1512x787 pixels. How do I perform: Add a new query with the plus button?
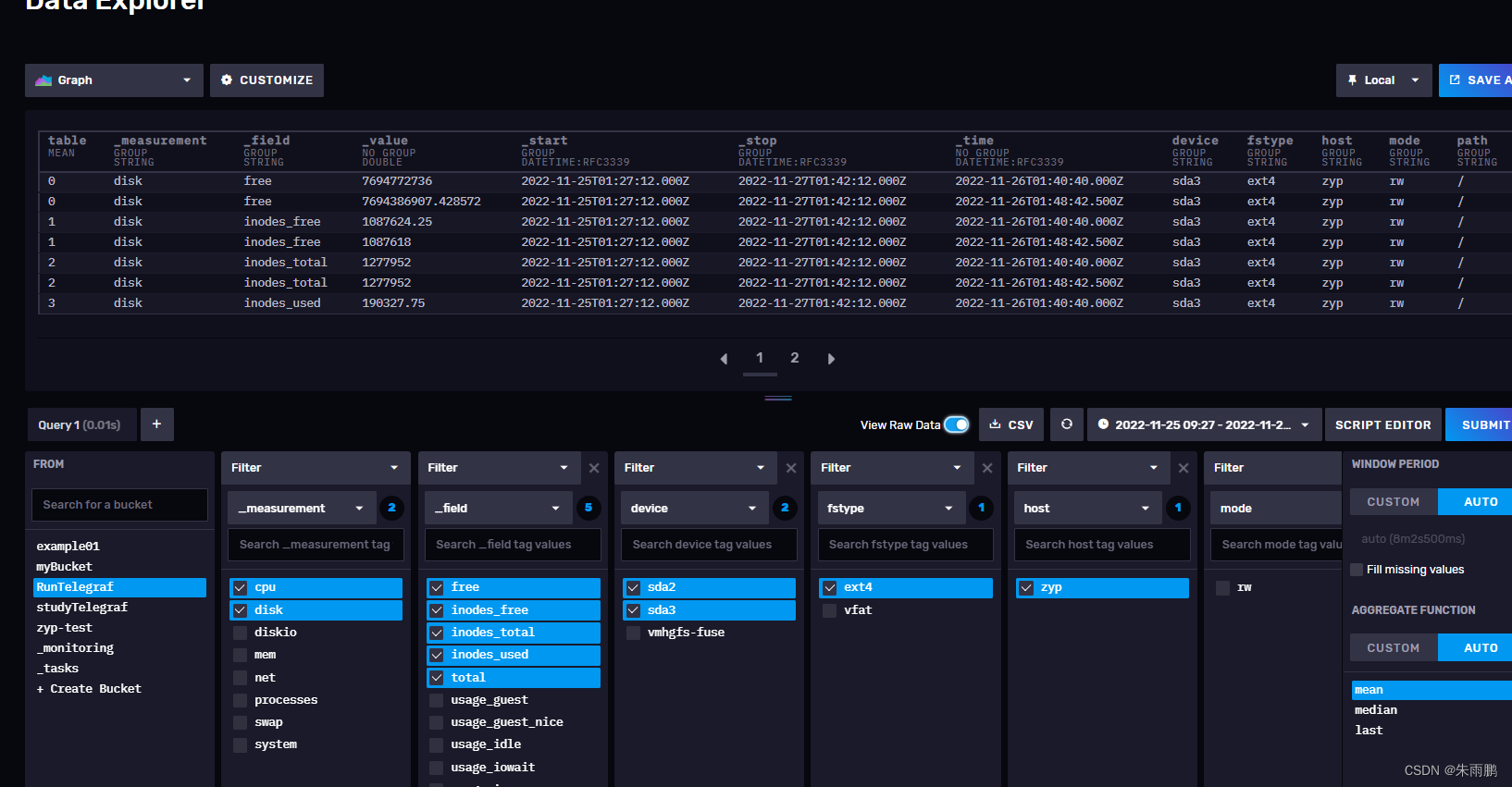[156, 424]
